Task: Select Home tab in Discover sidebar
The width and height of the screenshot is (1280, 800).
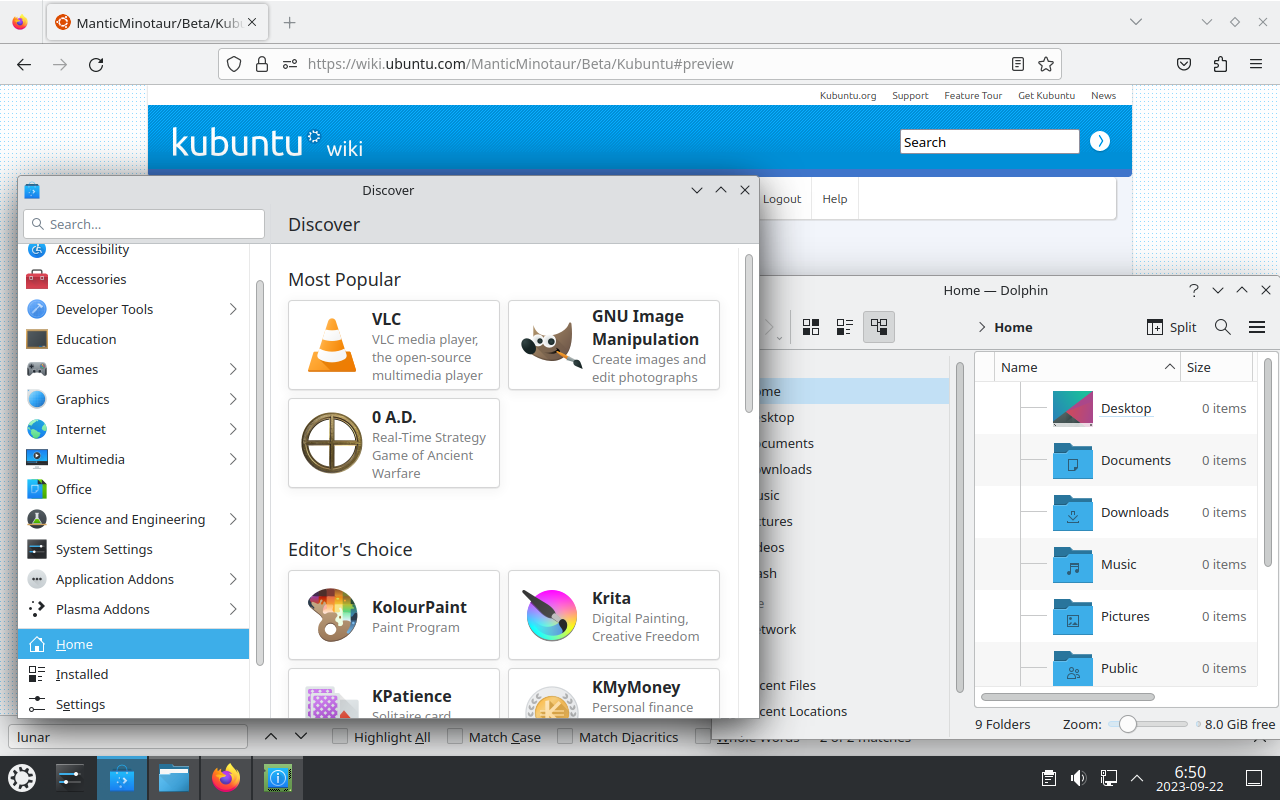Action: pos(133,644)
